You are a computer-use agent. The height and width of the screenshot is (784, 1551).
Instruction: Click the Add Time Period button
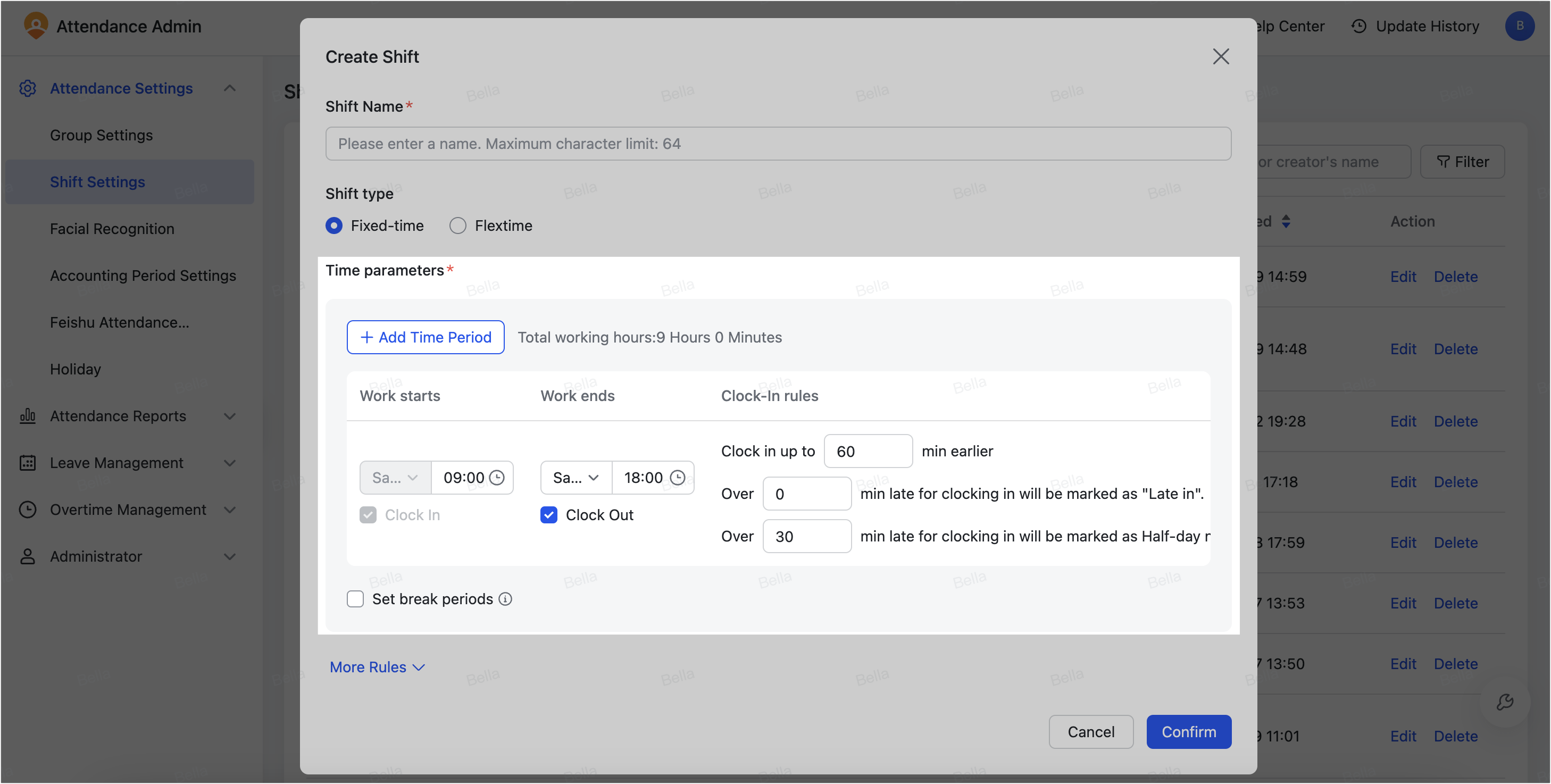(425, 337)
